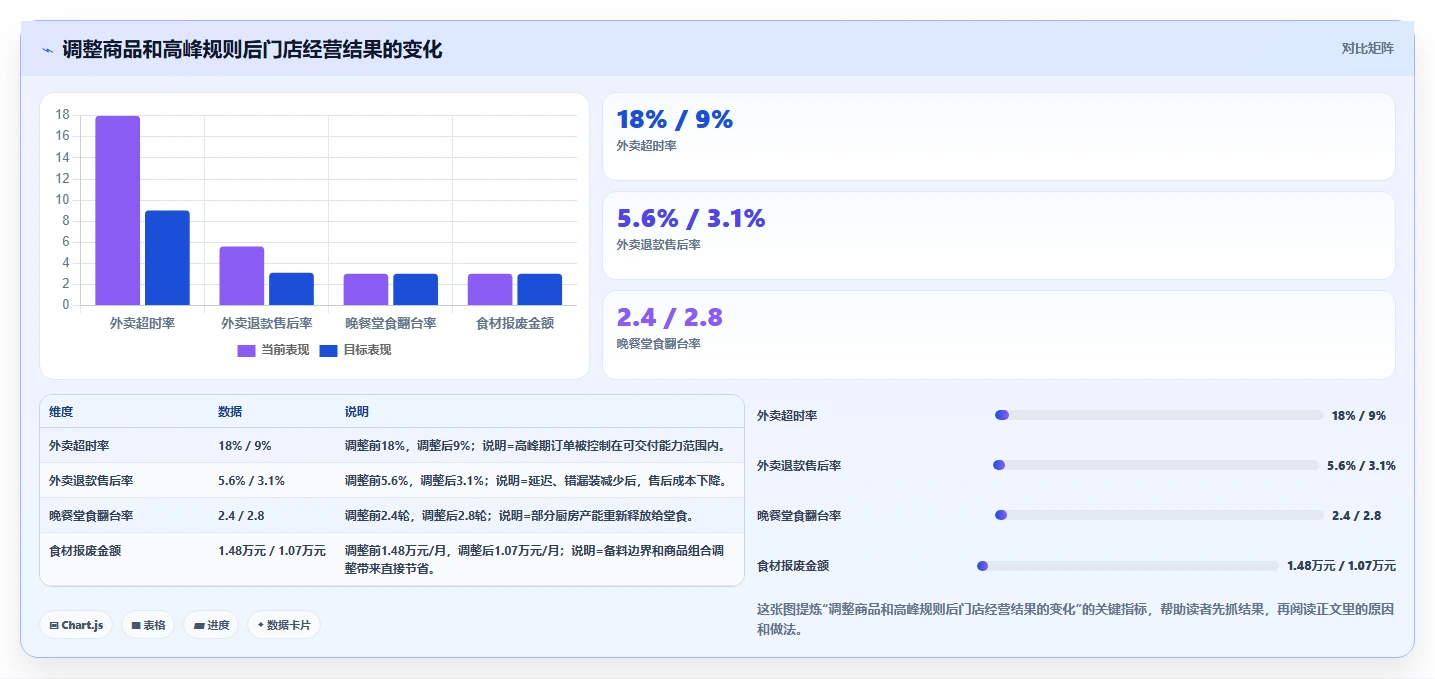Toggle the 当前表现 legend item

pos(273,350)
